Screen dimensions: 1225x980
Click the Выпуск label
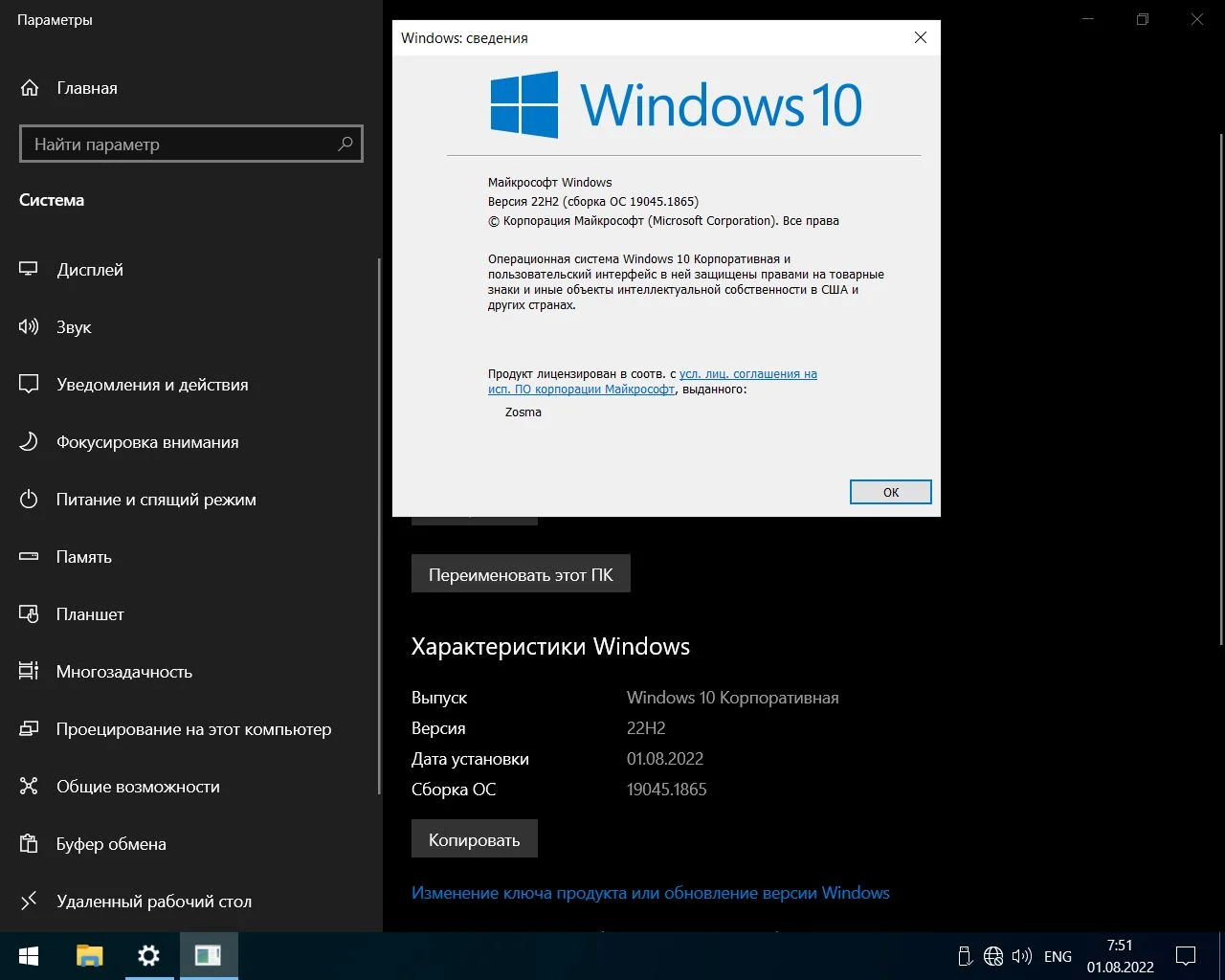click(439, 698)
